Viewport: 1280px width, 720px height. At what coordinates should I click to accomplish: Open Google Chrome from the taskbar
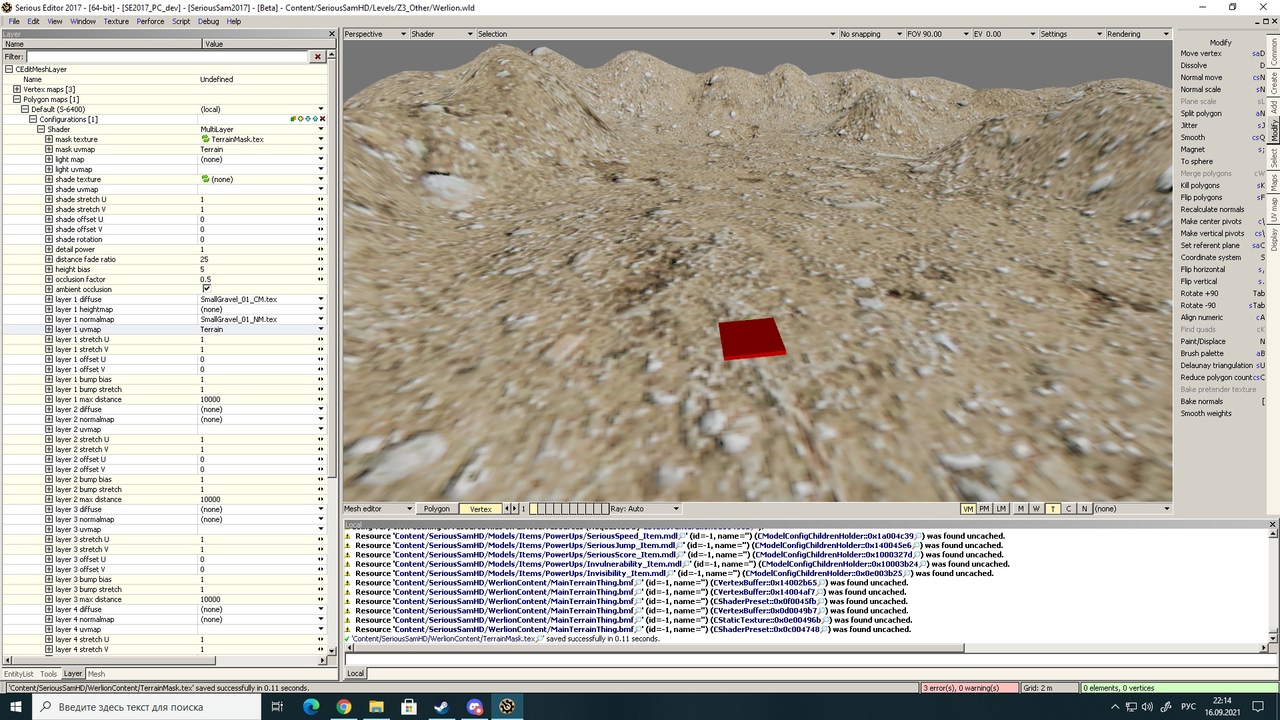343,706
